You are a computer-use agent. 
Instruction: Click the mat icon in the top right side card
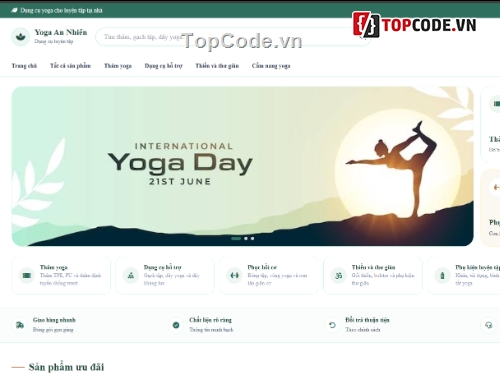point(496,104)
